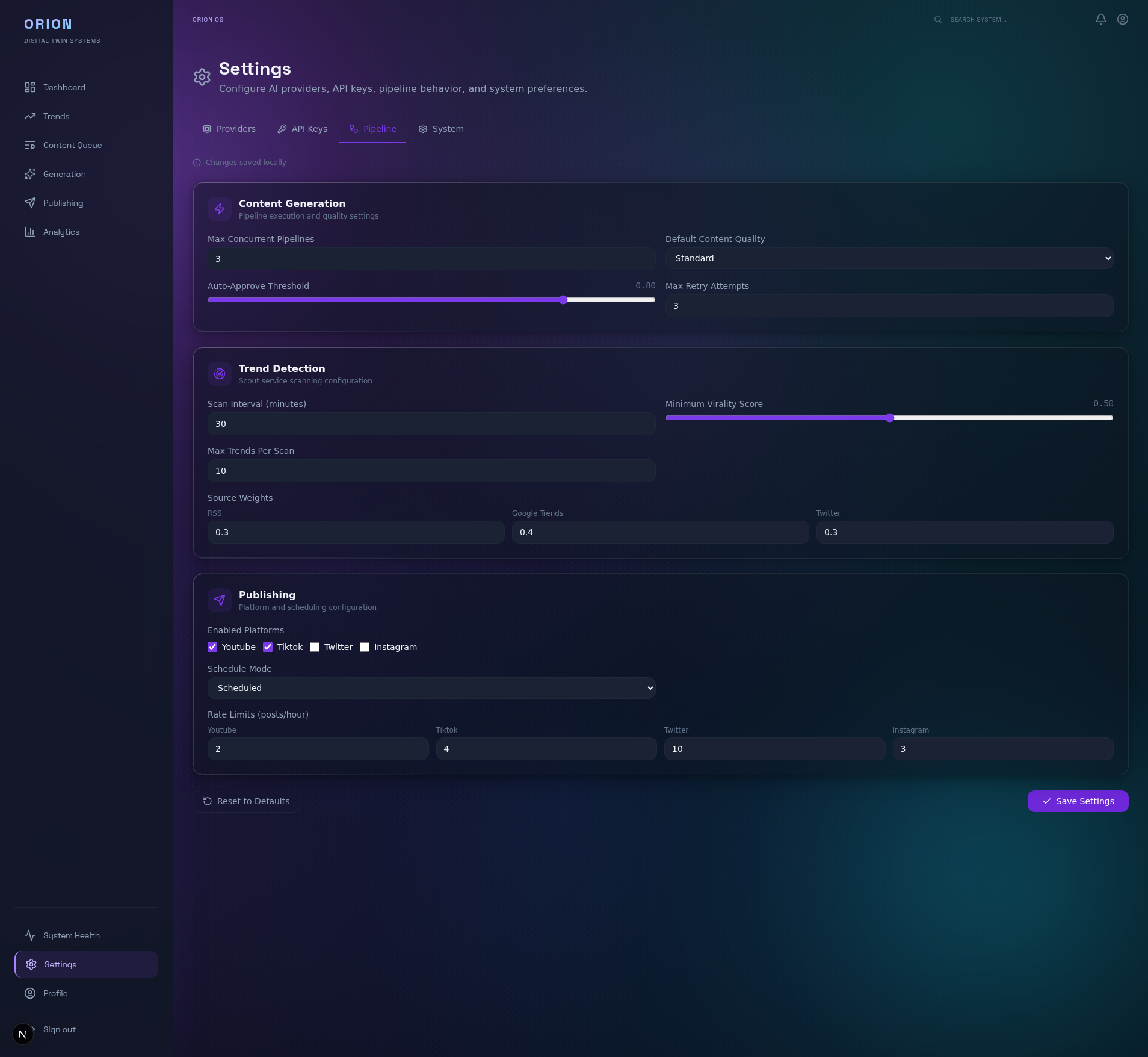Open the user account icon top right
Viewport: 1148px width, 1057px height.
tap(1123, 19)
